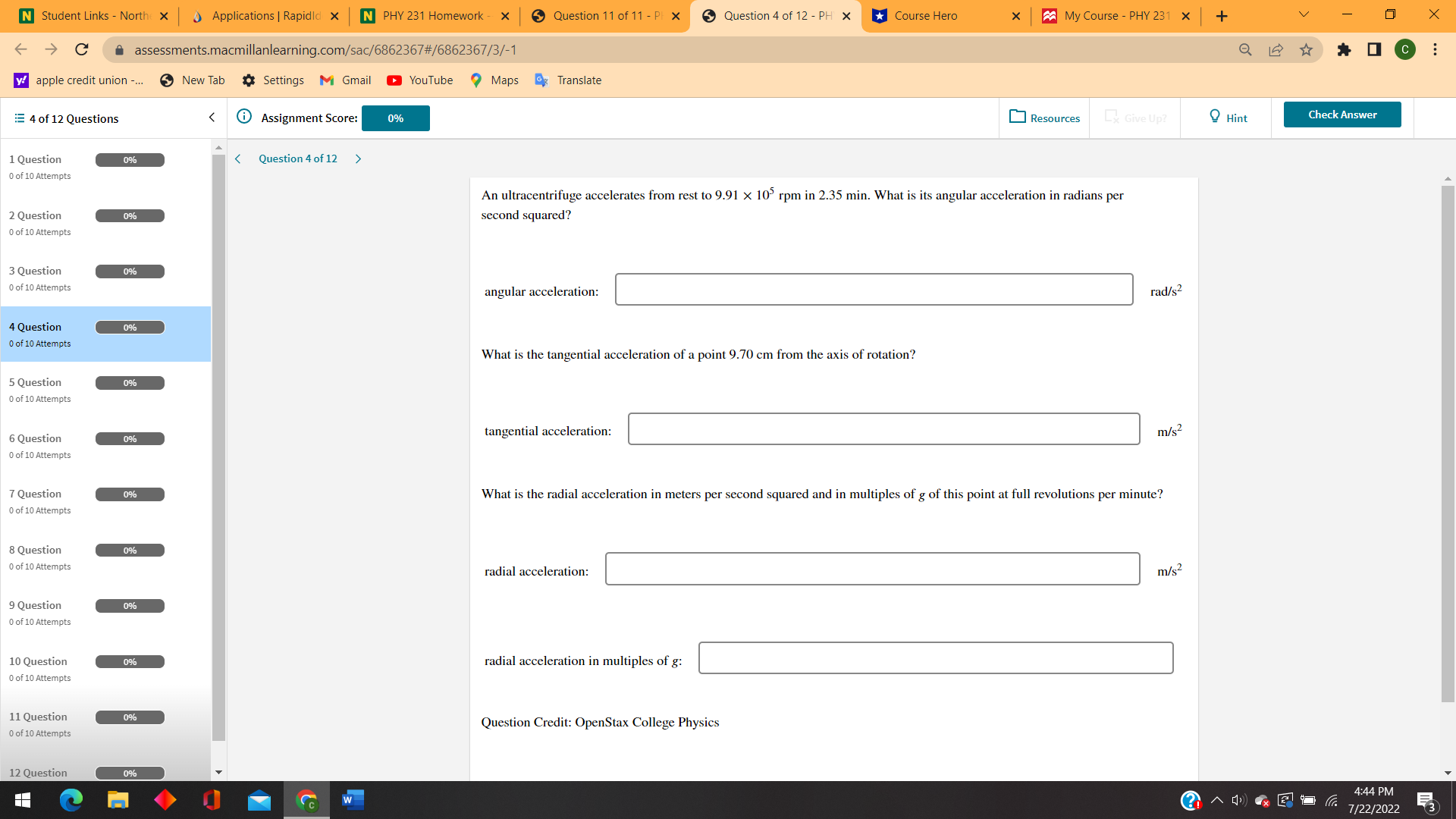Click the browser extensions puzzle icon
This screenshot has width=1456, height=819.
click(x=1345, y=50)
